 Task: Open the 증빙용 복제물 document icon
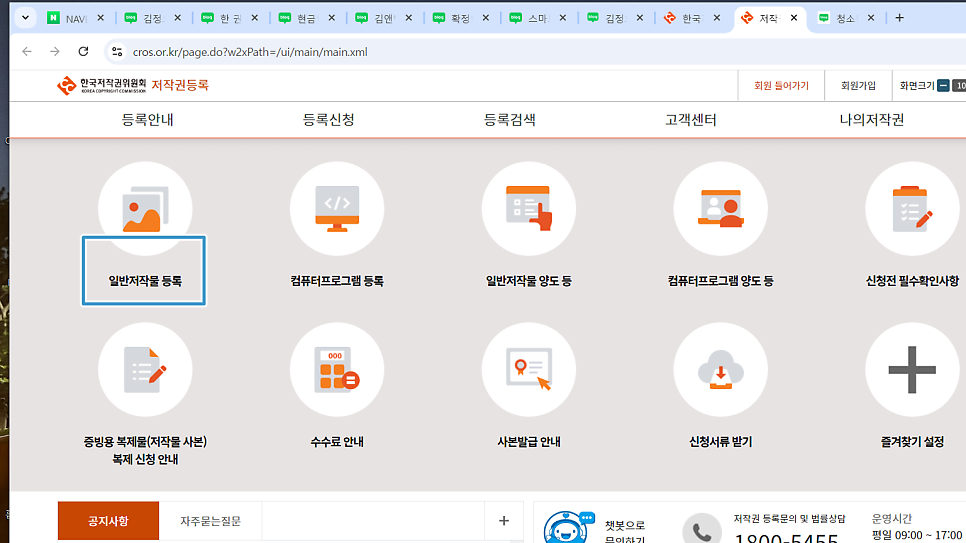[145, 370]
